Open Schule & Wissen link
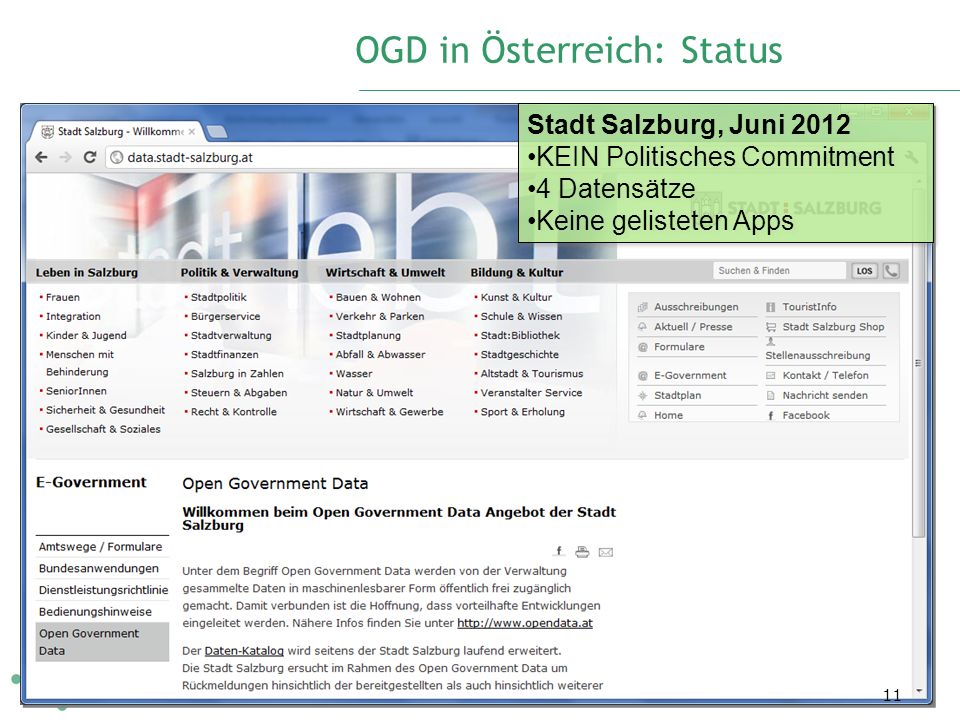960x720 pixels. [x=521, y=317]
